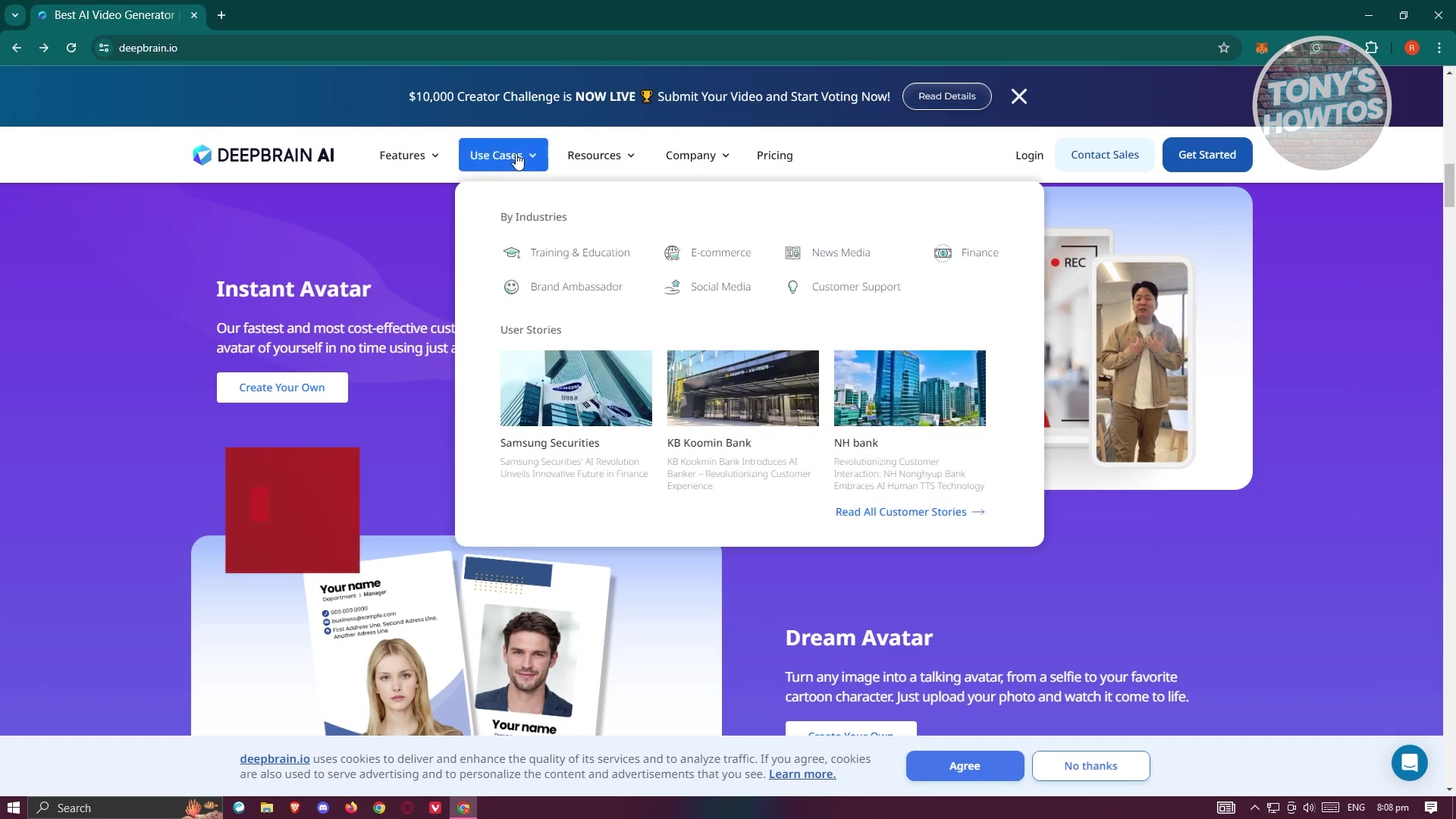Launch Firefox from the taskbar
1456x819 pixels.
[x=351, y=808]
